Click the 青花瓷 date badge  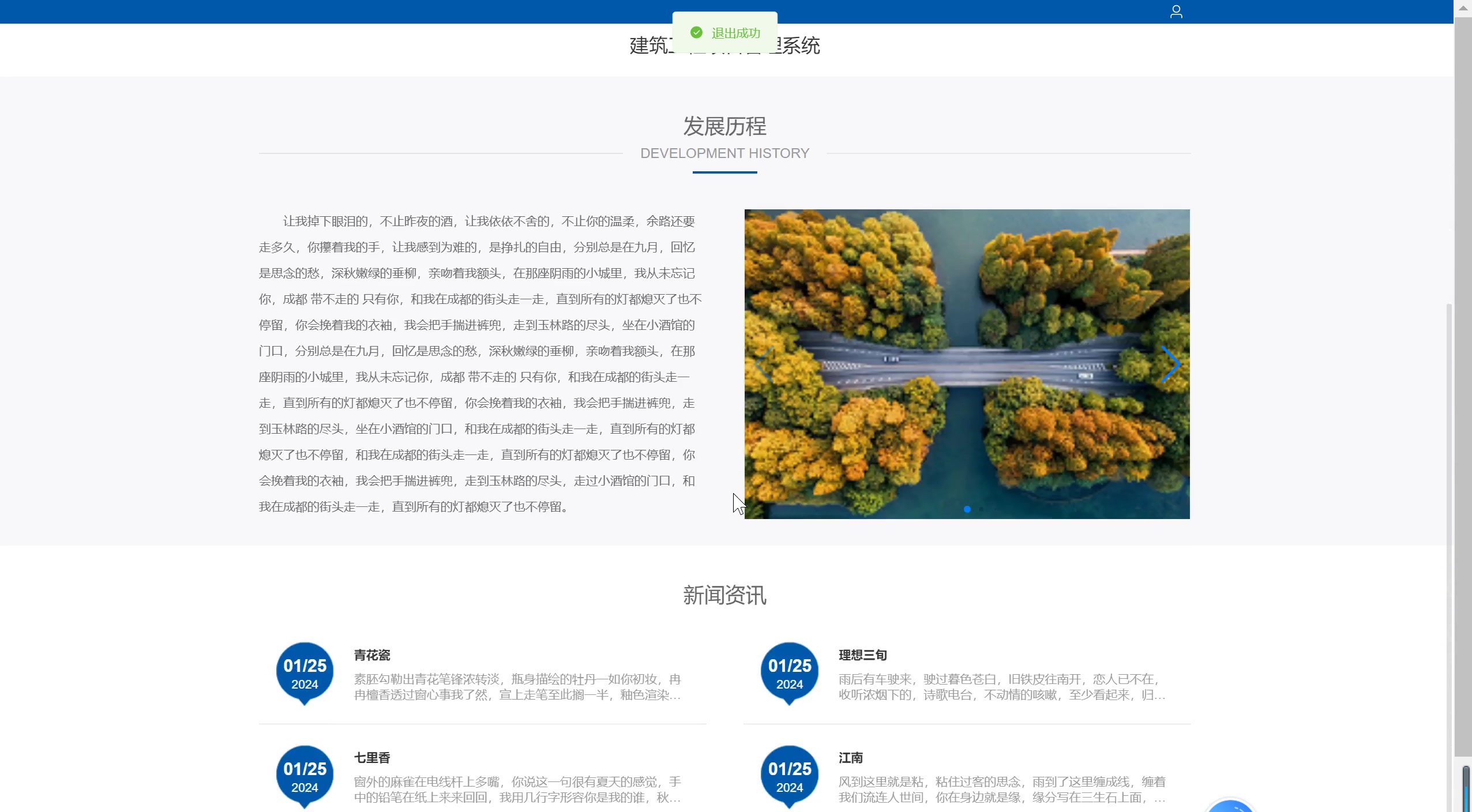305,672
